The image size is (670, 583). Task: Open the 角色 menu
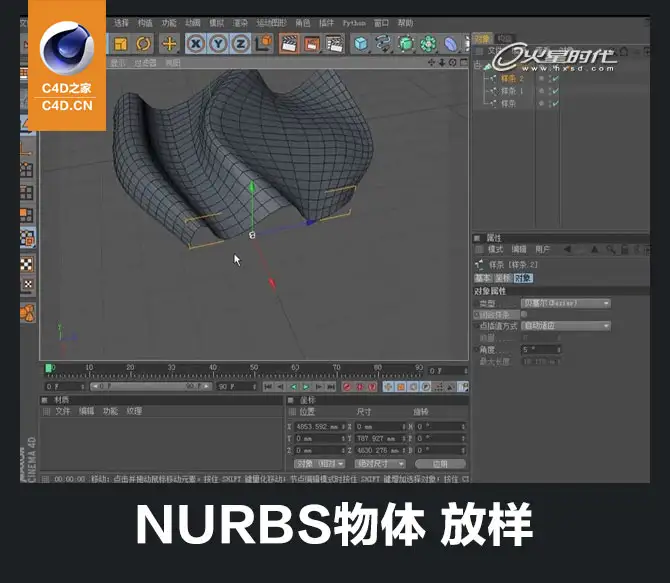tap(303, 23)
